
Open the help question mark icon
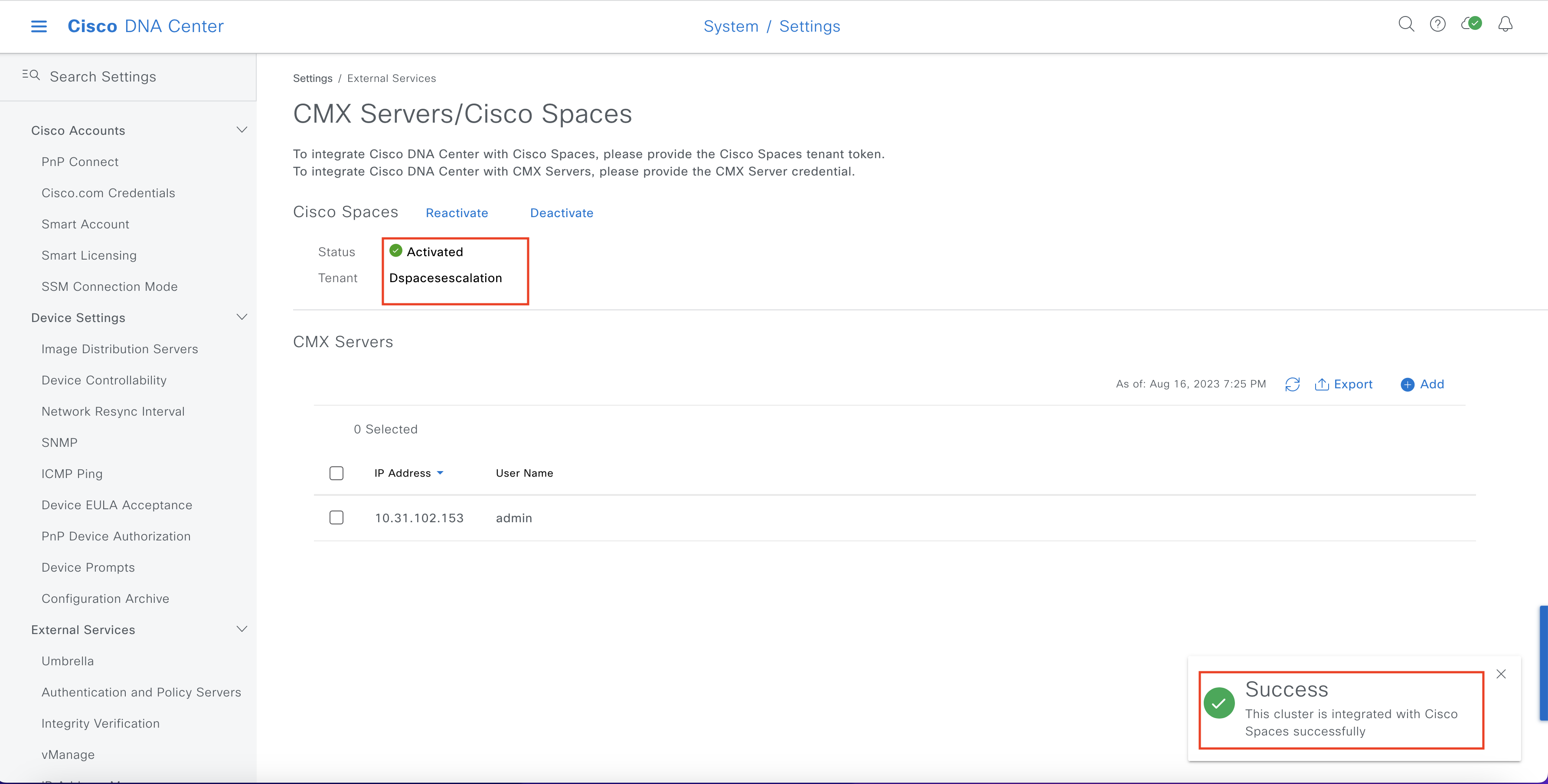(x=1437, y=24)
